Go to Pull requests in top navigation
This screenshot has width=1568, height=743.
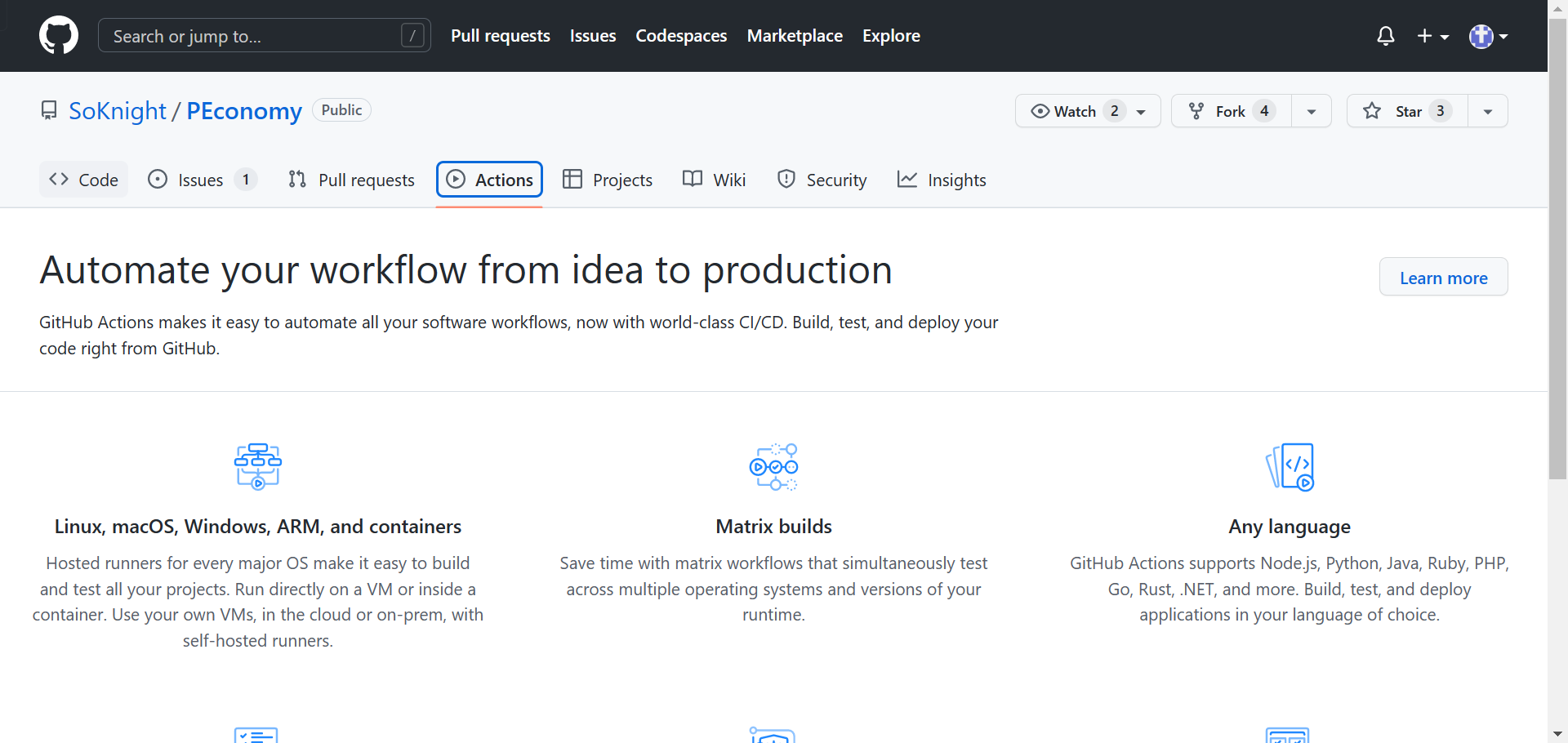pyautogui.click(x=501, y=36)
